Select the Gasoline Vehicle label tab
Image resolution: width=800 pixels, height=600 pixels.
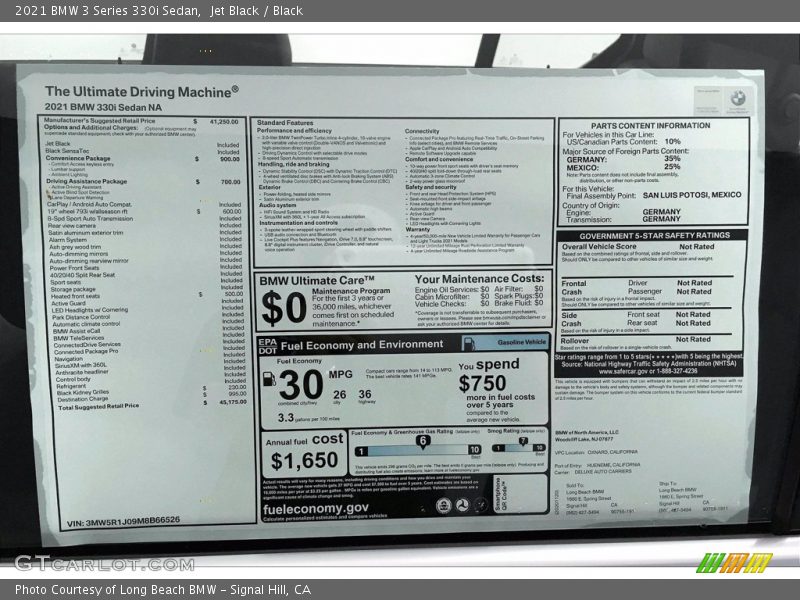[522, 342]
